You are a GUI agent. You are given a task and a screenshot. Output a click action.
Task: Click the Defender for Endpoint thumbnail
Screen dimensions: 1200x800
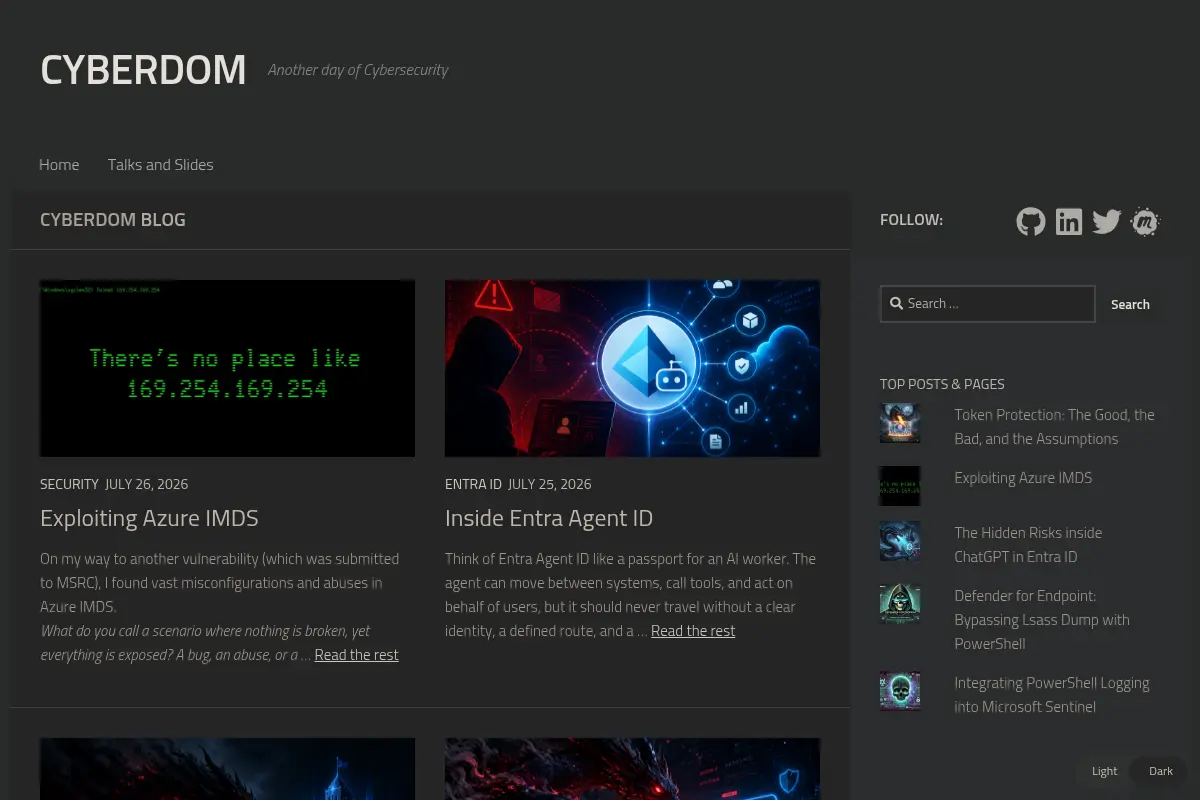pyautogui.click(x=900, y=604)
